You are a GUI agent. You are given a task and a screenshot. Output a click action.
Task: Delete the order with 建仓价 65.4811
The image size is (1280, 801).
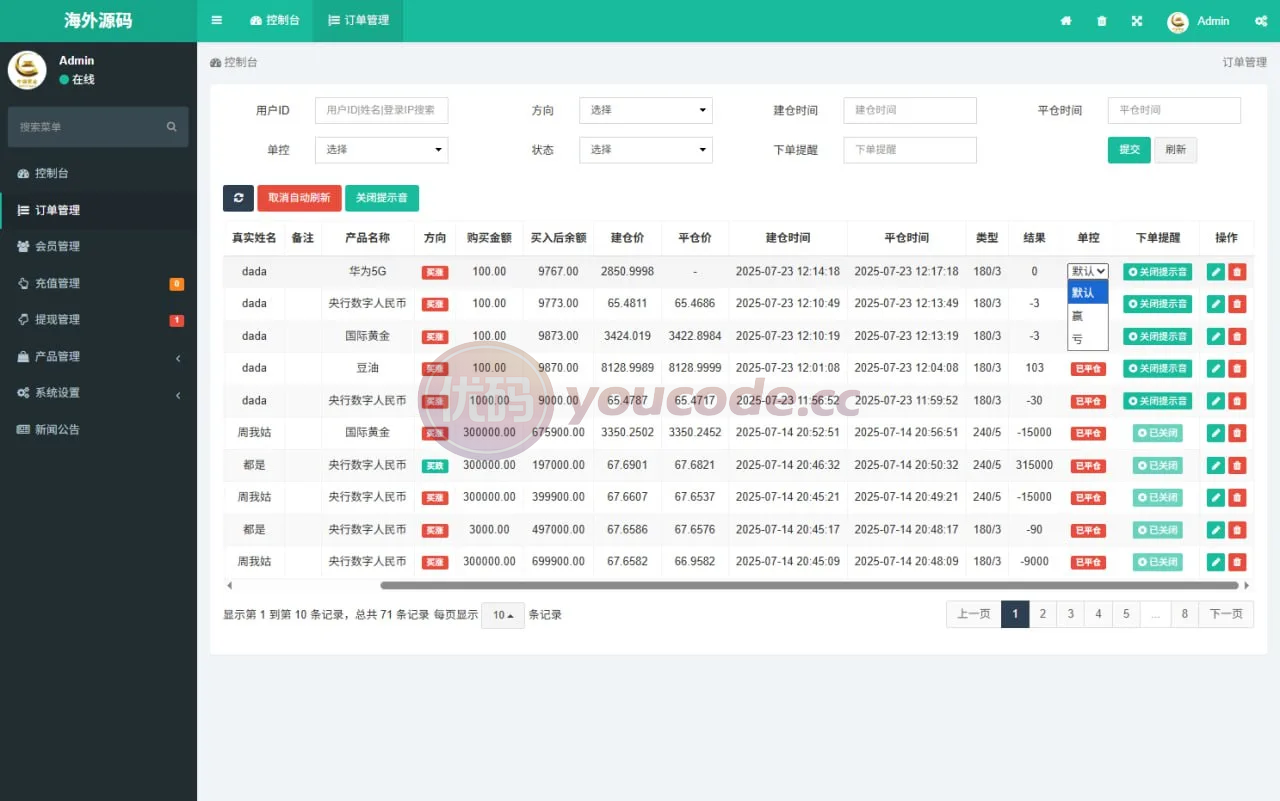[x=1237, y=304]
